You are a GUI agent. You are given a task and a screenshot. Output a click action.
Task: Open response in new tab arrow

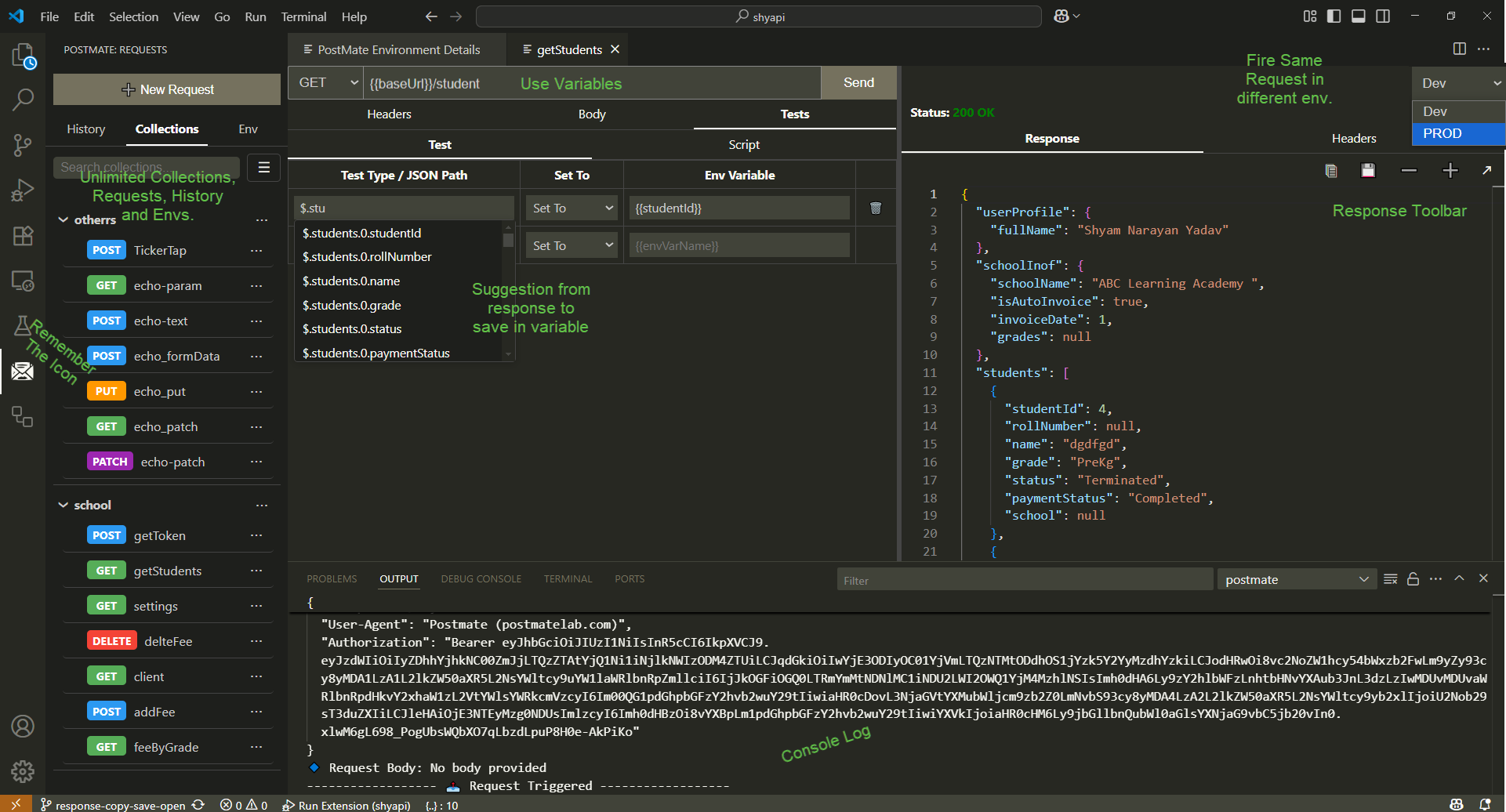(1487, 170)
